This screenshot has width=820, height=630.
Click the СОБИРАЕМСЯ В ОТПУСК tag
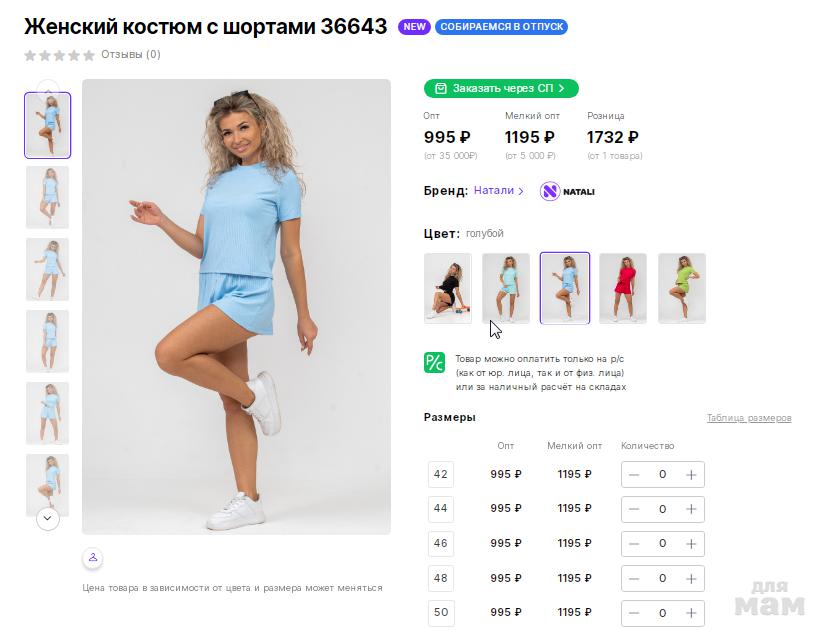click(501, 27)
